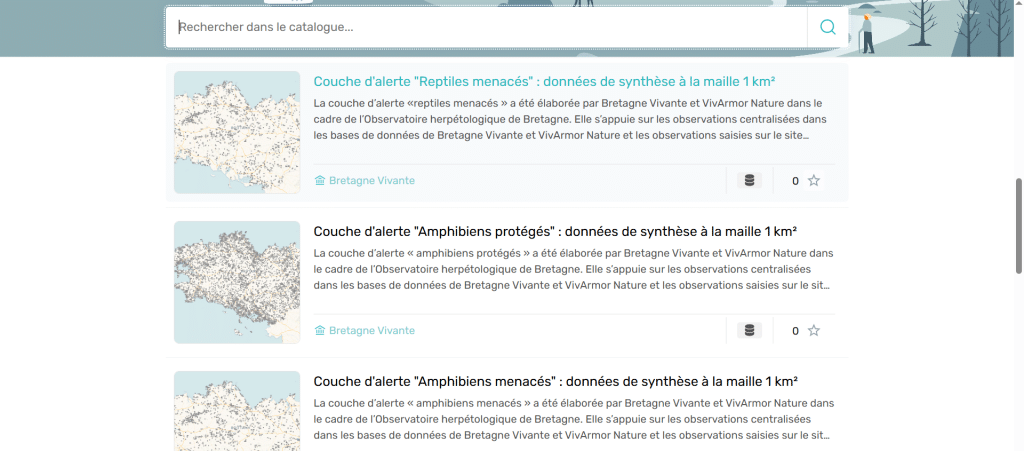Click database icon in Reptiles menacés card

pyautogui.click(x=749, y=181)
